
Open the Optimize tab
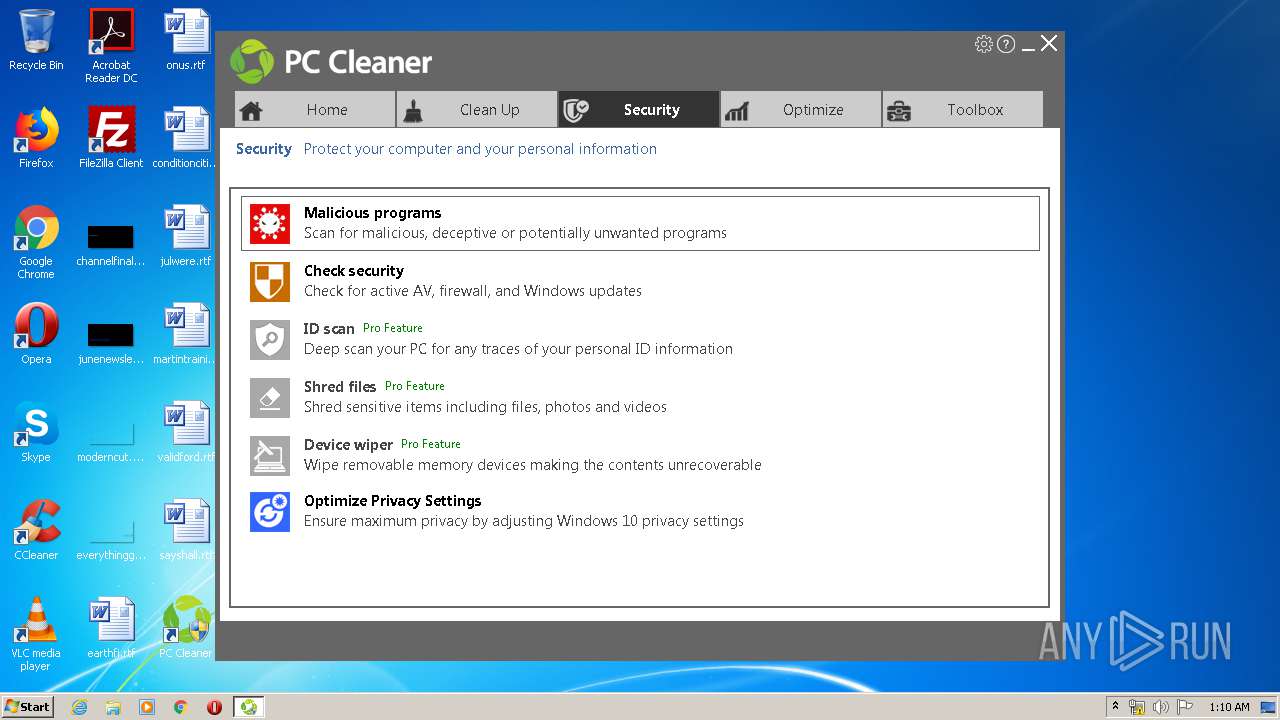[800, 109]
